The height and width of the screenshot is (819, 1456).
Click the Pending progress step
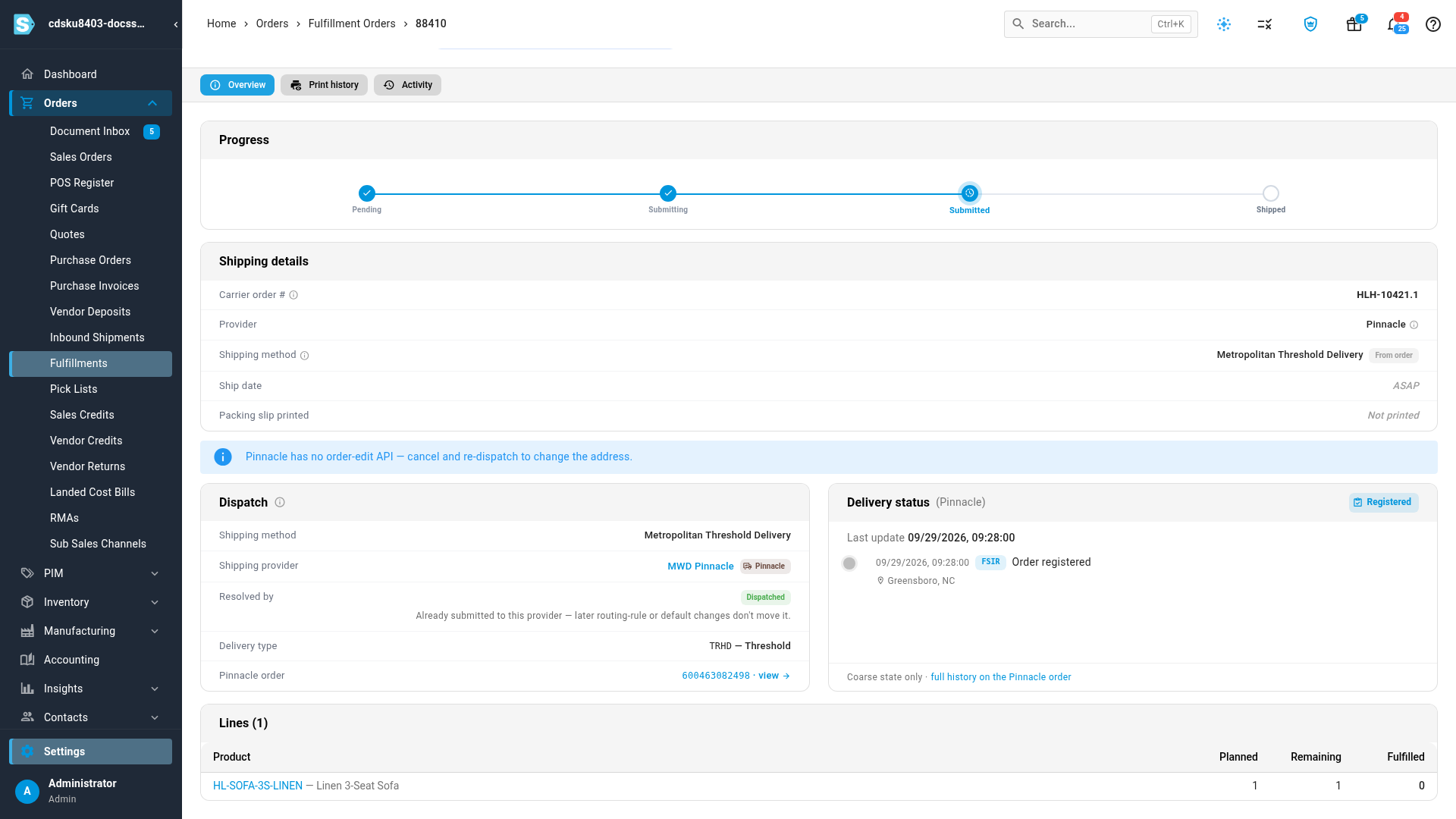(x=367, y=193)
